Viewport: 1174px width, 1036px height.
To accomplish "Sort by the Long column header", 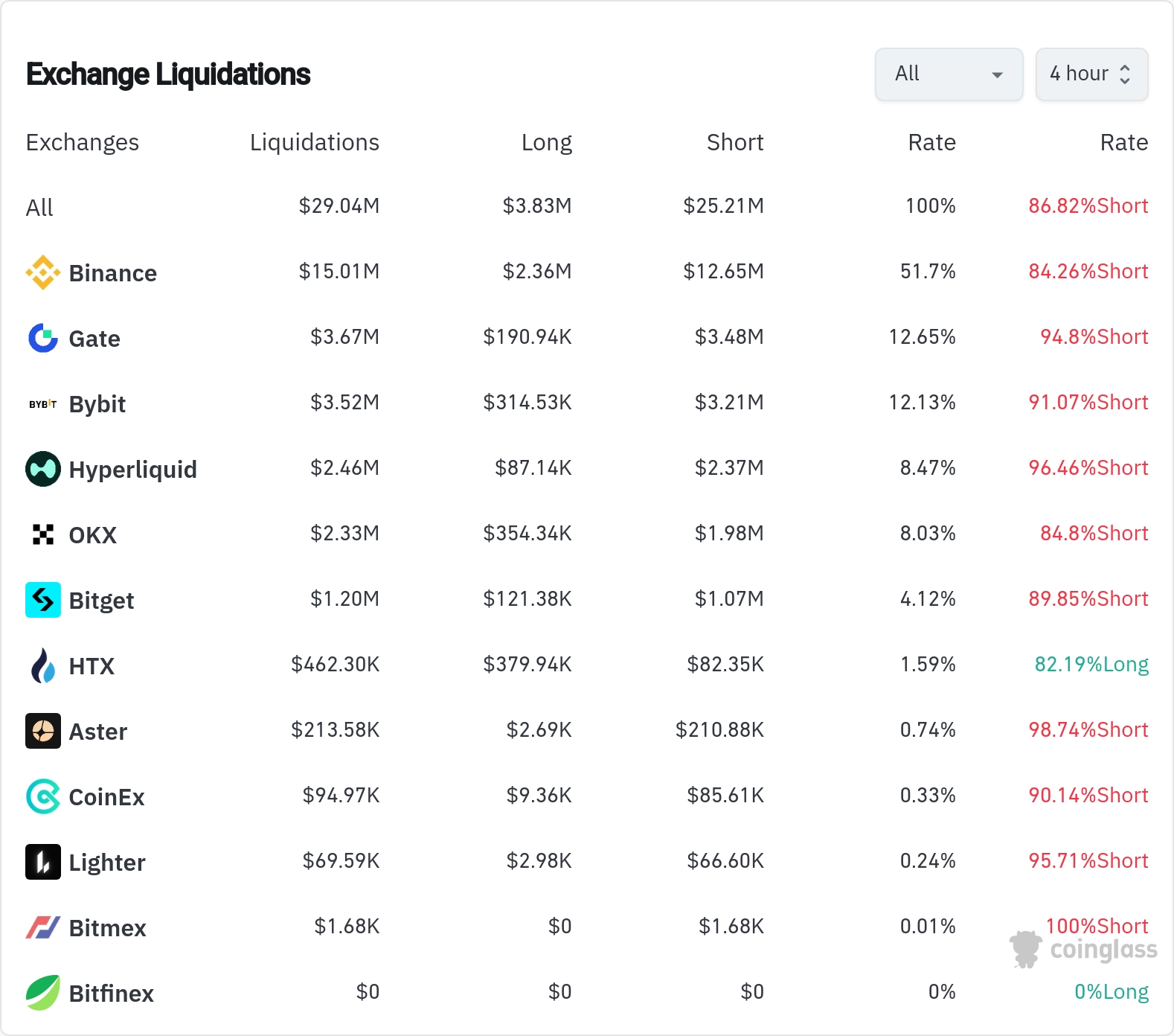I will (547, 142).
